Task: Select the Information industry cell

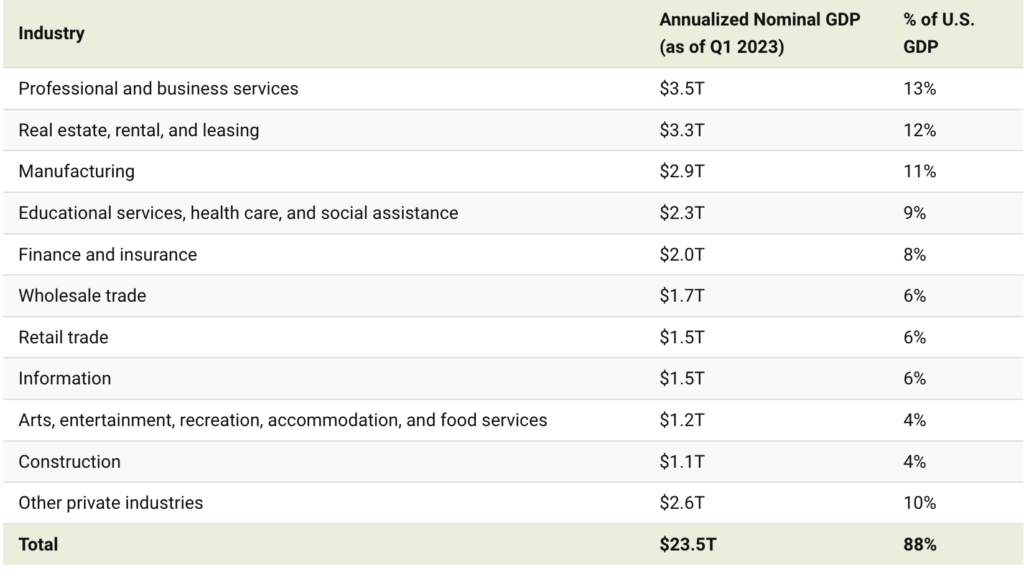Action: (65, 379)
